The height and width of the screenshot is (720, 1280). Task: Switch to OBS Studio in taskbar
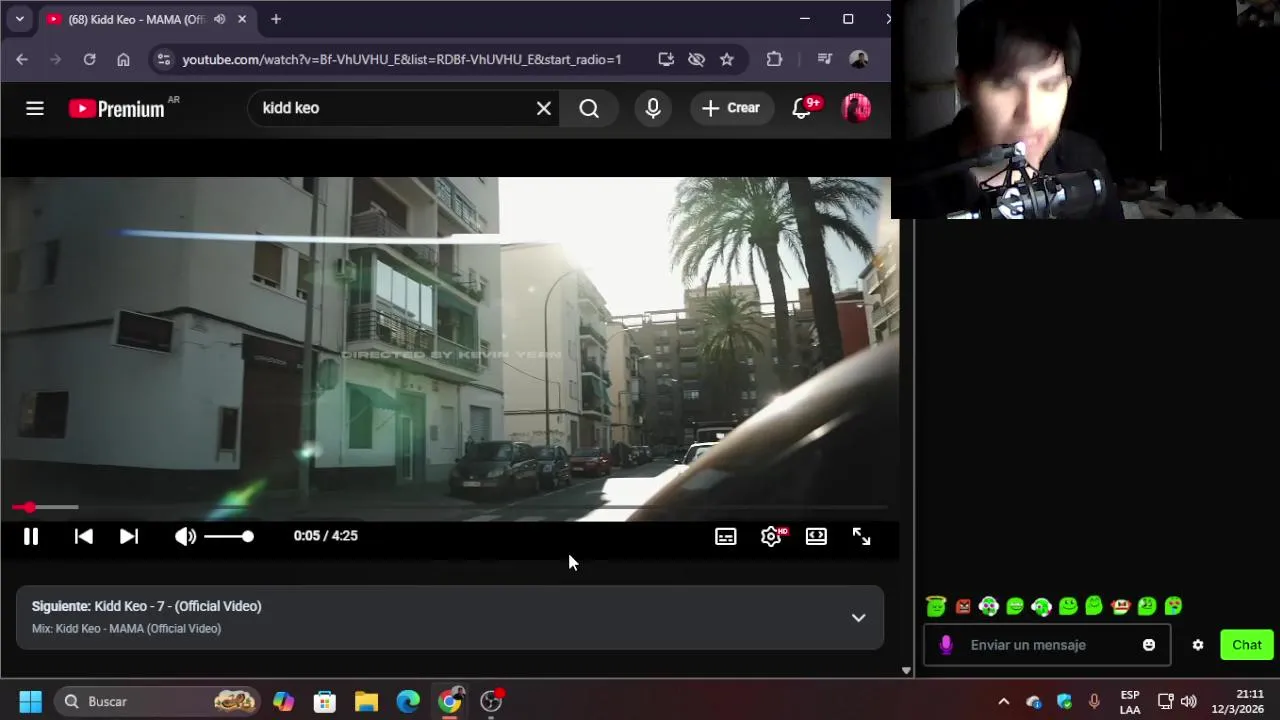tap(491, 702)
